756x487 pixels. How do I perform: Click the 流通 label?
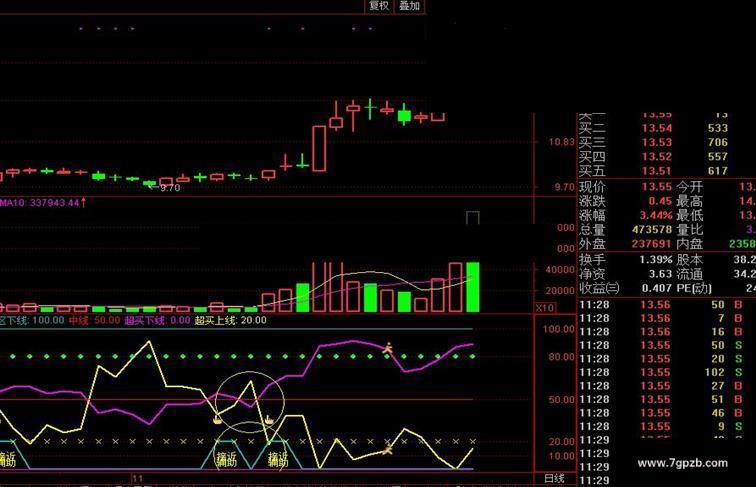coord(689,274)
